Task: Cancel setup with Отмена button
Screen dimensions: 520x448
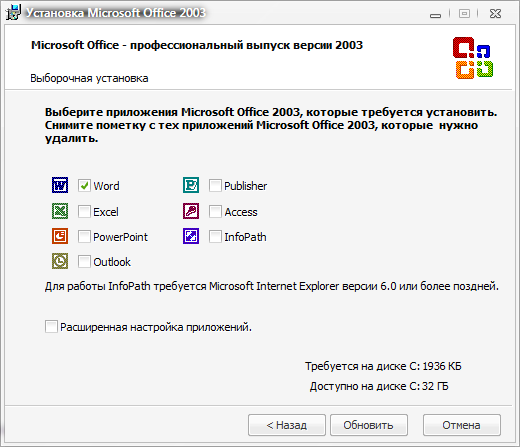Action: click(x=462, y=425)
